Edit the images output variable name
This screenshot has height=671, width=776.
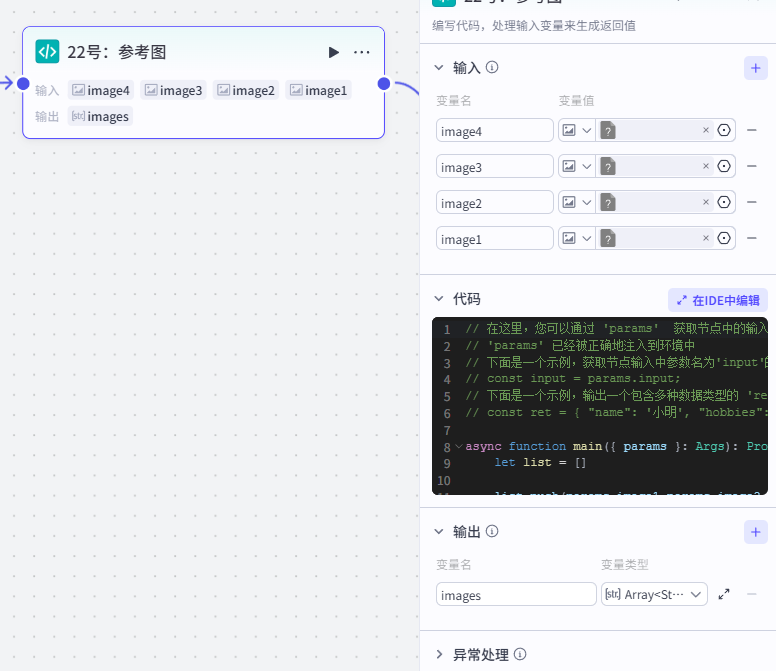516,594
